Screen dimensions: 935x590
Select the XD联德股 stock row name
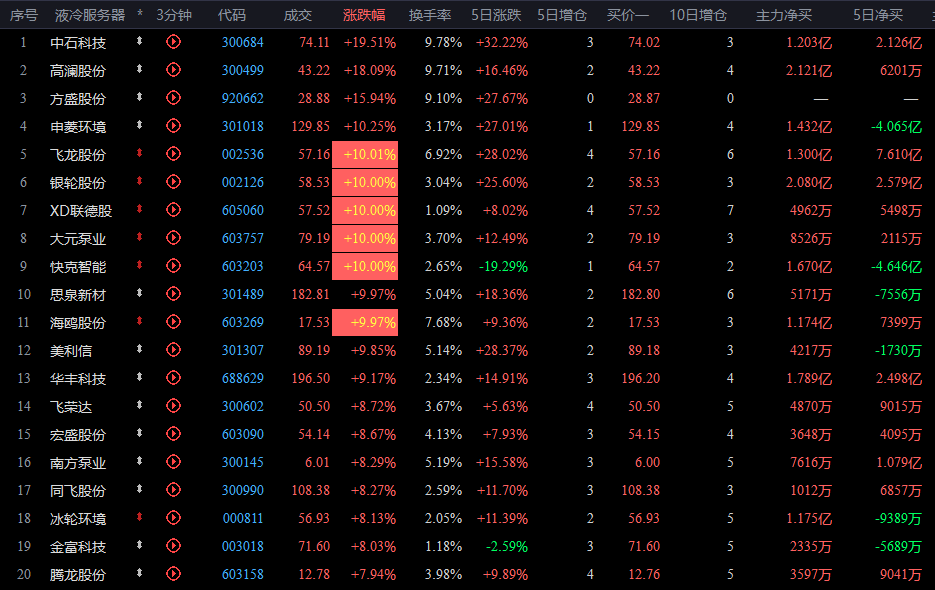(x=81, y=211)
